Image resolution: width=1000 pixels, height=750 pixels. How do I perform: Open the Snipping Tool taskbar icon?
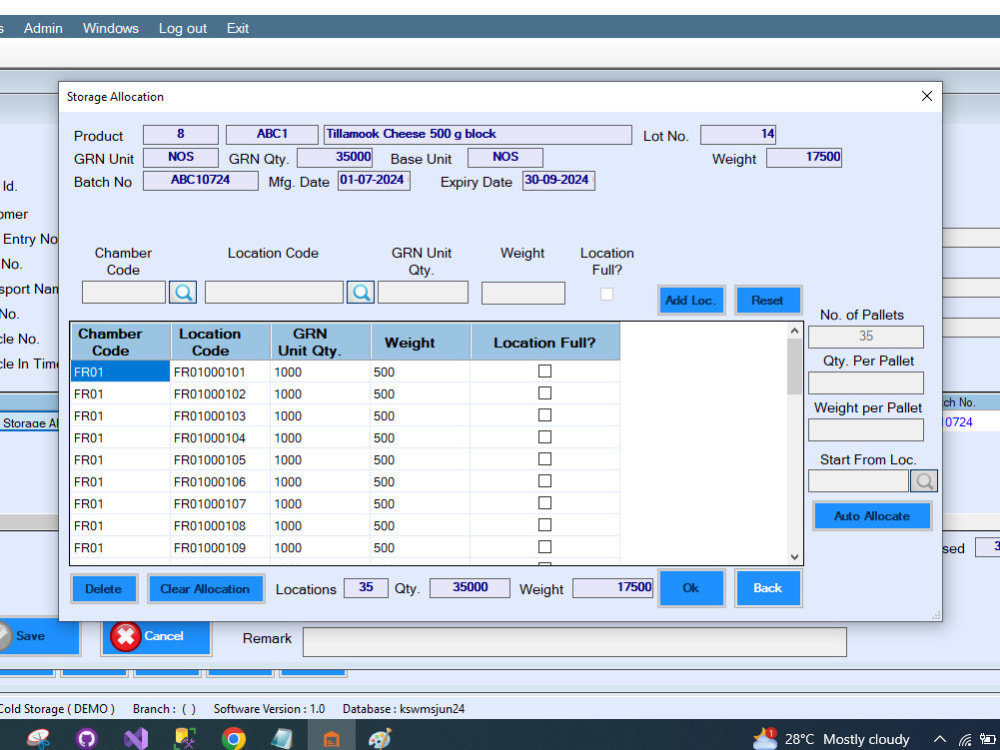click(38, 739)
